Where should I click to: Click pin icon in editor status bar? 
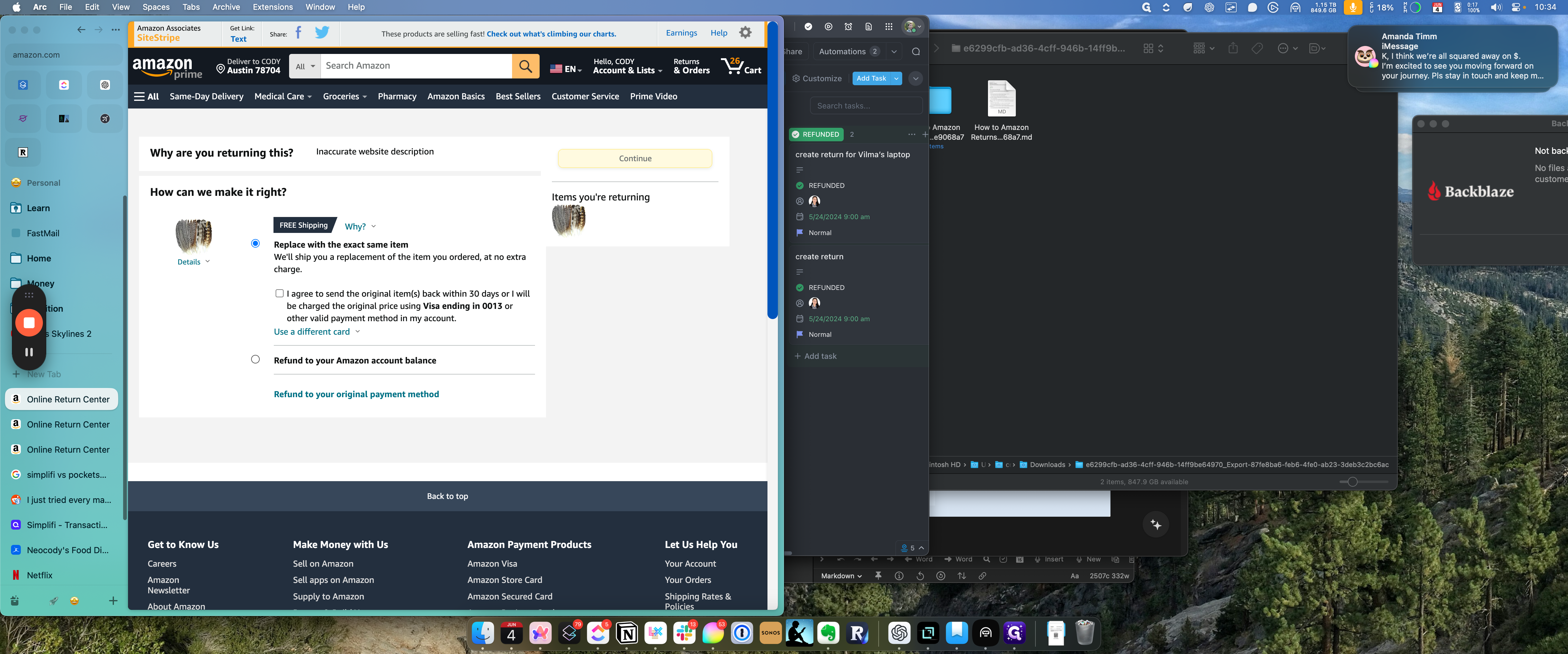[878, 576]
